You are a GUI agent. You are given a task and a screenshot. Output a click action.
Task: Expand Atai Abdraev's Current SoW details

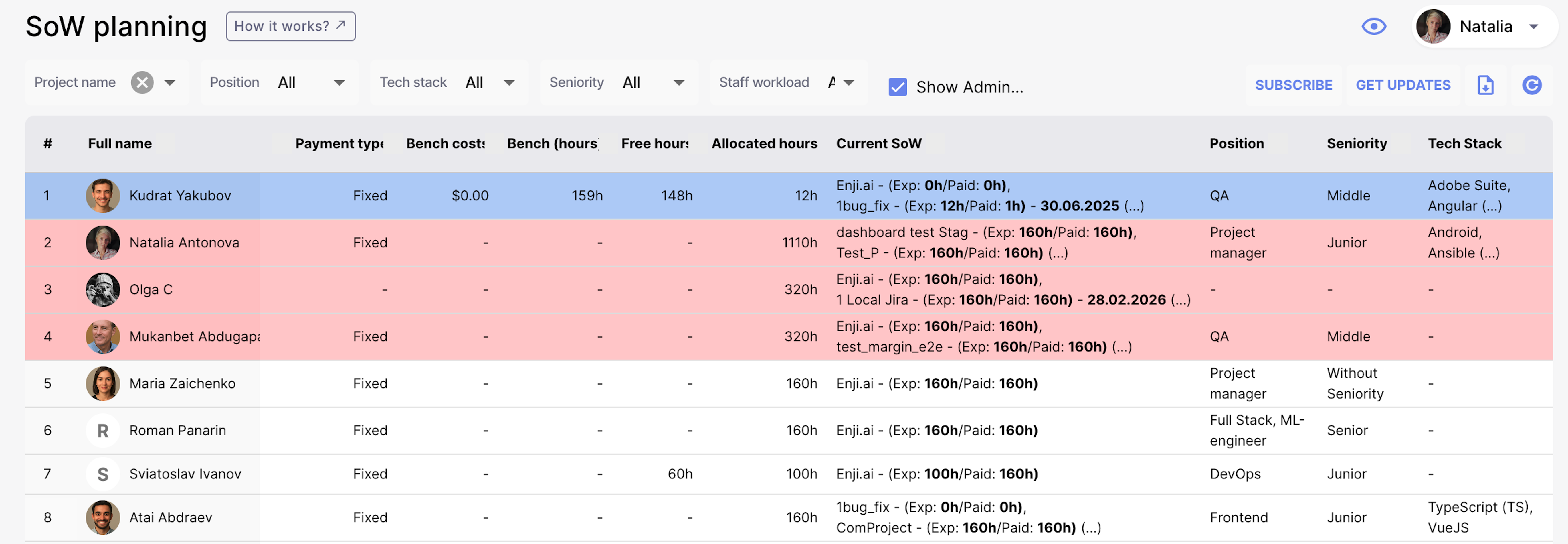click(x=1091, y=528)
